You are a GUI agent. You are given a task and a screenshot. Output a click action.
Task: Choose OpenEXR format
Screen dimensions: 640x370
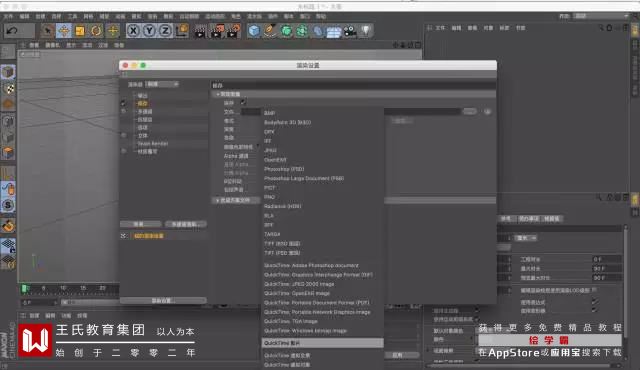[275, 160]
